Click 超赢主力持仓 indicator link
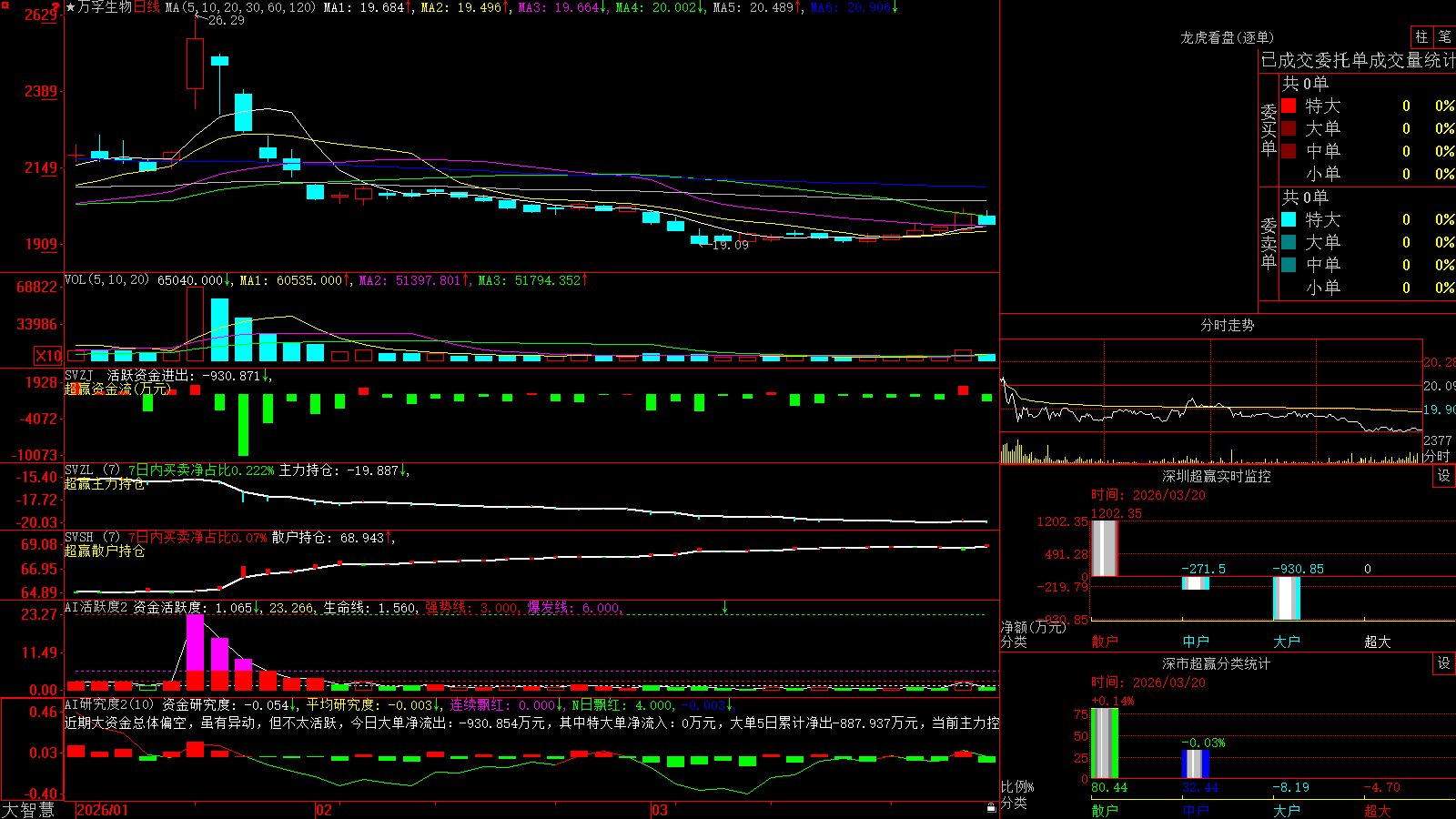1456x819 pixels. (105, 483)
